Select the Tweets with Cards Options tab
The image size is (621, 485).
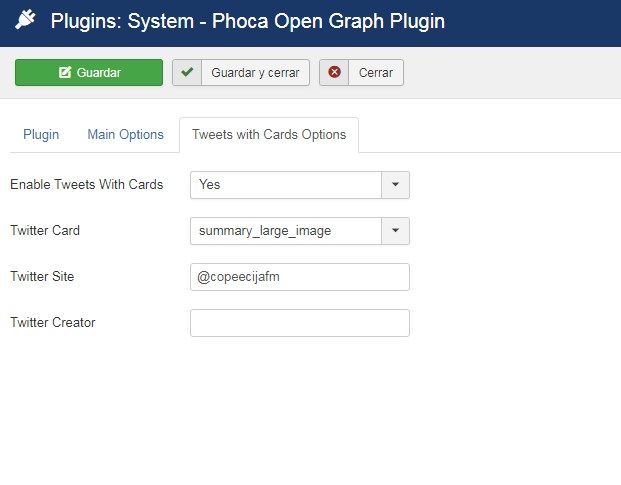pos(269,135)
